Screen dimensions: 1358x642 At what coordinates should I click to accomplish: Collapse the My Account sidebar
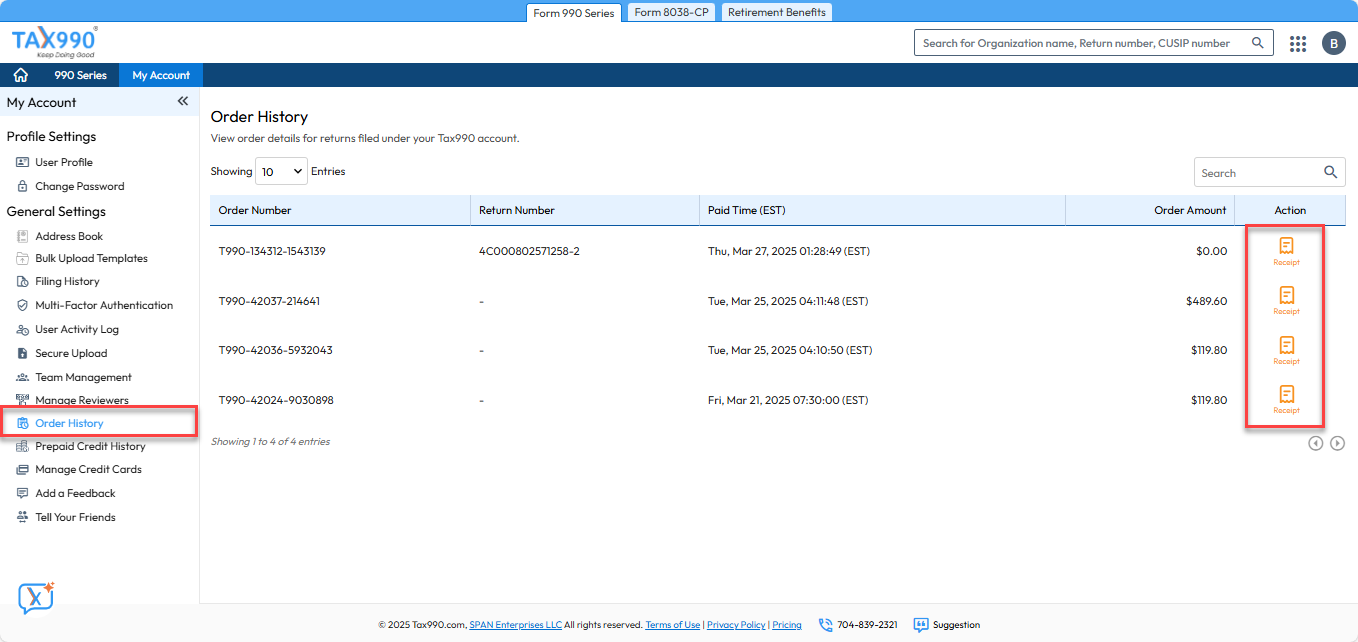[x=183, y=101]
